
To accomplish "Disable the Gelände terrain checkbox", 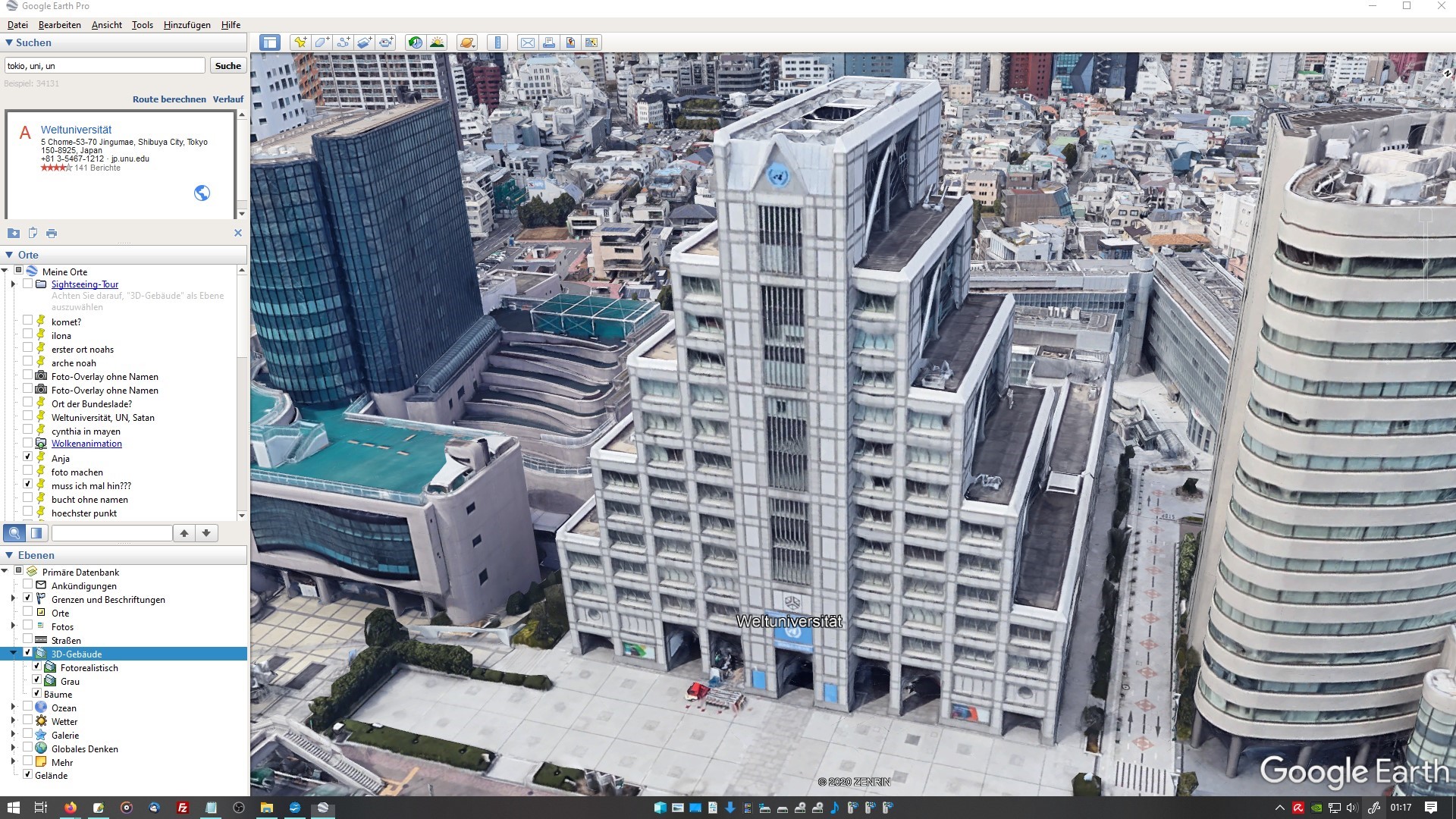I will pos(28,775).
